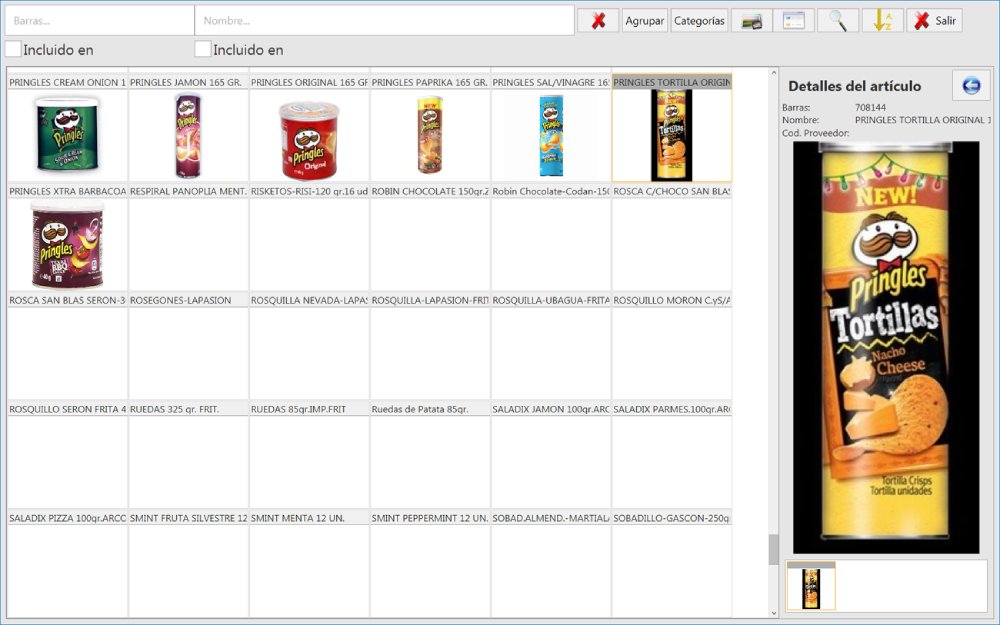Click the scroll up arrow of product list

(x=773, y=74)
